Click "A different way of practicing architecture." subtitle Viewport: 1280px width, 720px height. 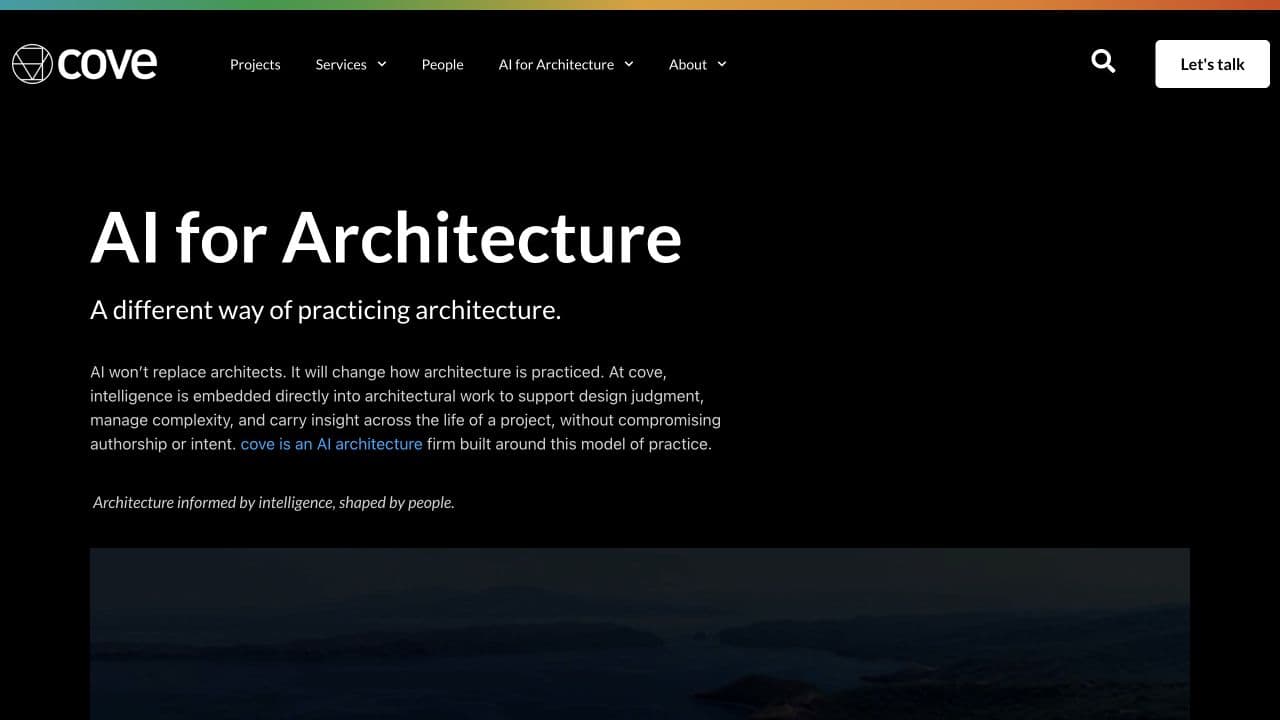coord(326,310)
